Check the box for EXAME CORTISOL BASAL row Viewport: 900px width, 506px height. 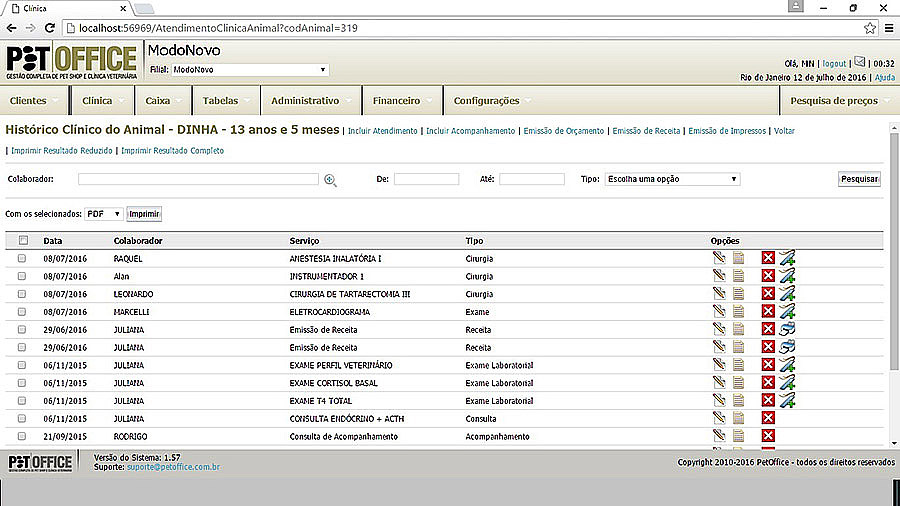(22, 383)
